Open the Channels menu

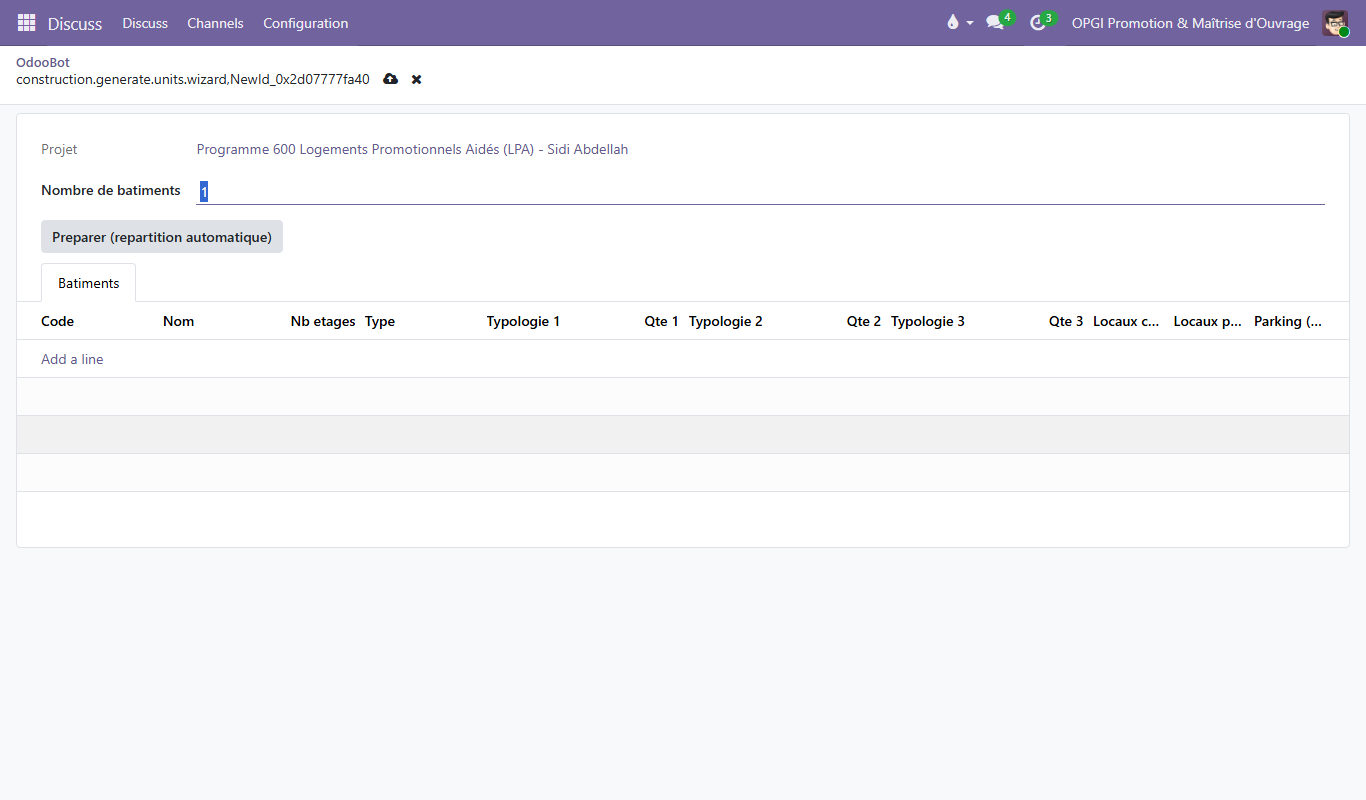tap(215, 23)
